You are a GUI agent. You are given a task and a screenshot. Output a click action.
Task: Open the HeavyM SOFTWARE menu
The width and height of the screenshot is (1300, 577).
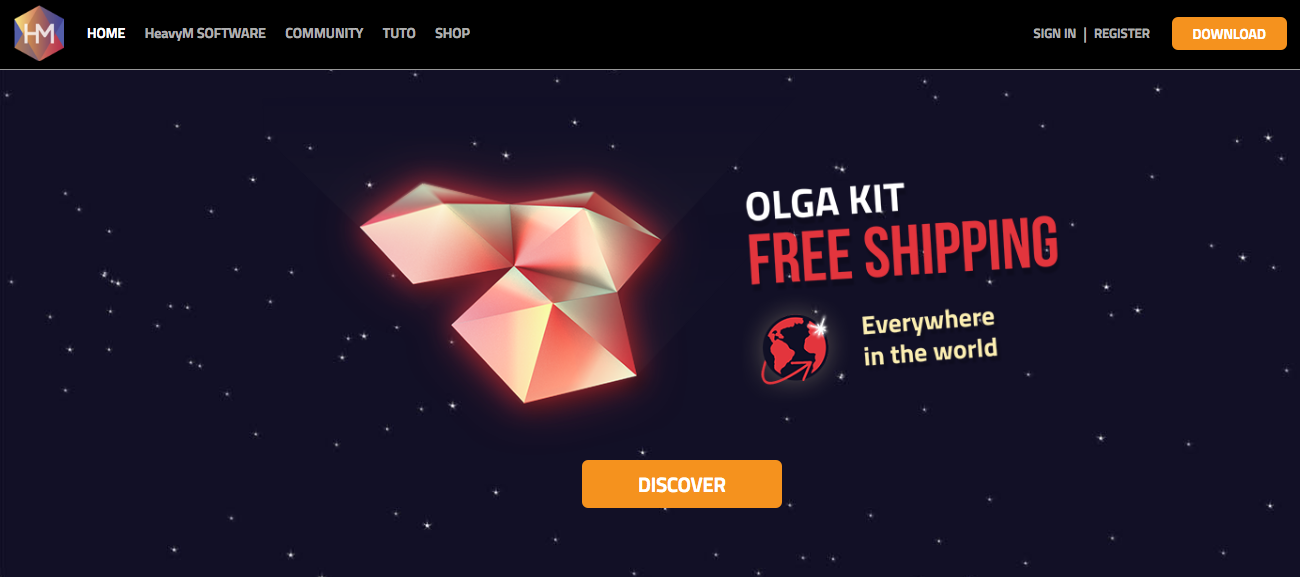pos(205,33)
